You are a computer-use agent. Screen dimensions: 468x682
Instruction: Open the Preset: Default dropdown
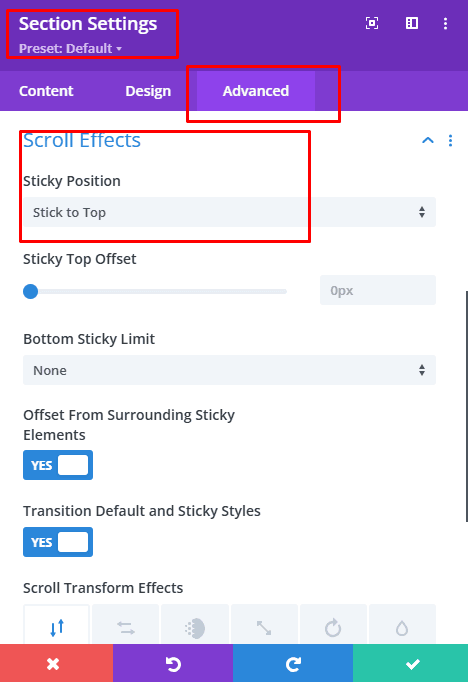[70, 48]
